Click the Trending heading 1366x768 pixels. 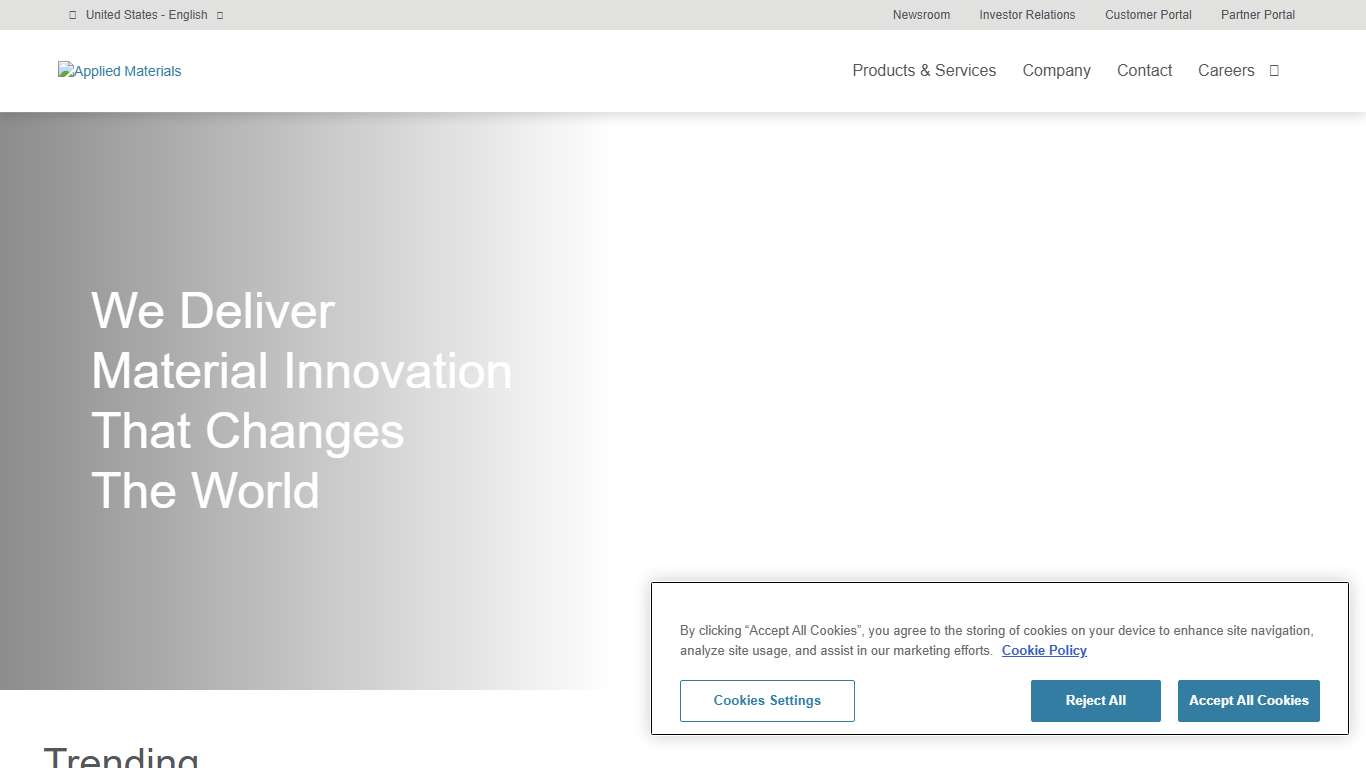point(121,756)
